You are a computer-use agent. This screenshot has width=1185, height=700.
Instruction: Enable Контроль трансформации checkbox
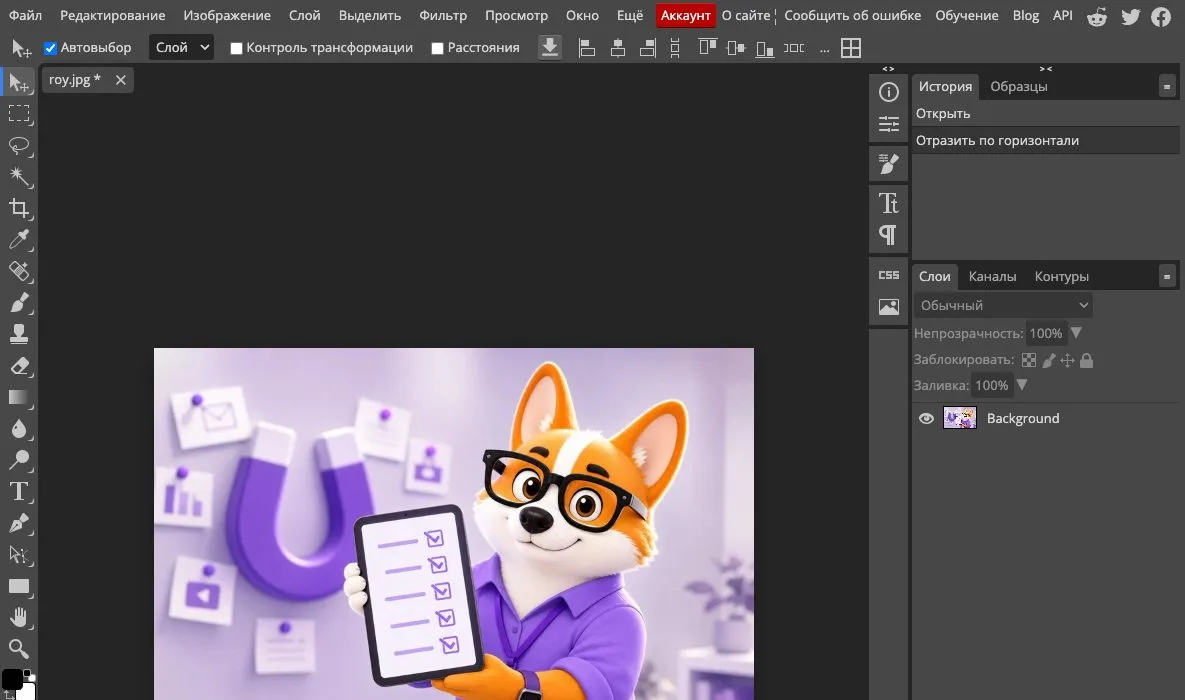(237, 48)
